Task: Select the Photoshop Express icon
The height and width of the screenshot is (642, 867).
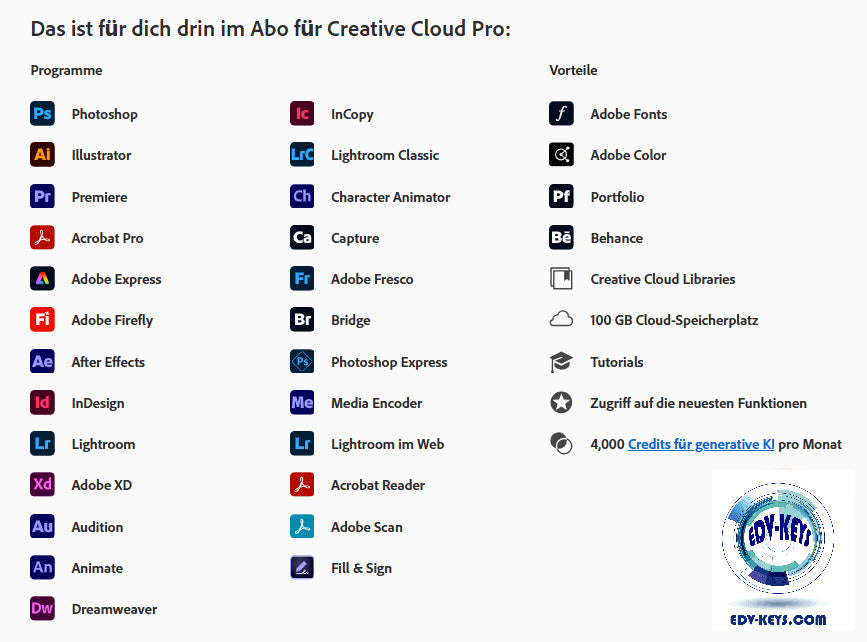Action: point(302,362)
